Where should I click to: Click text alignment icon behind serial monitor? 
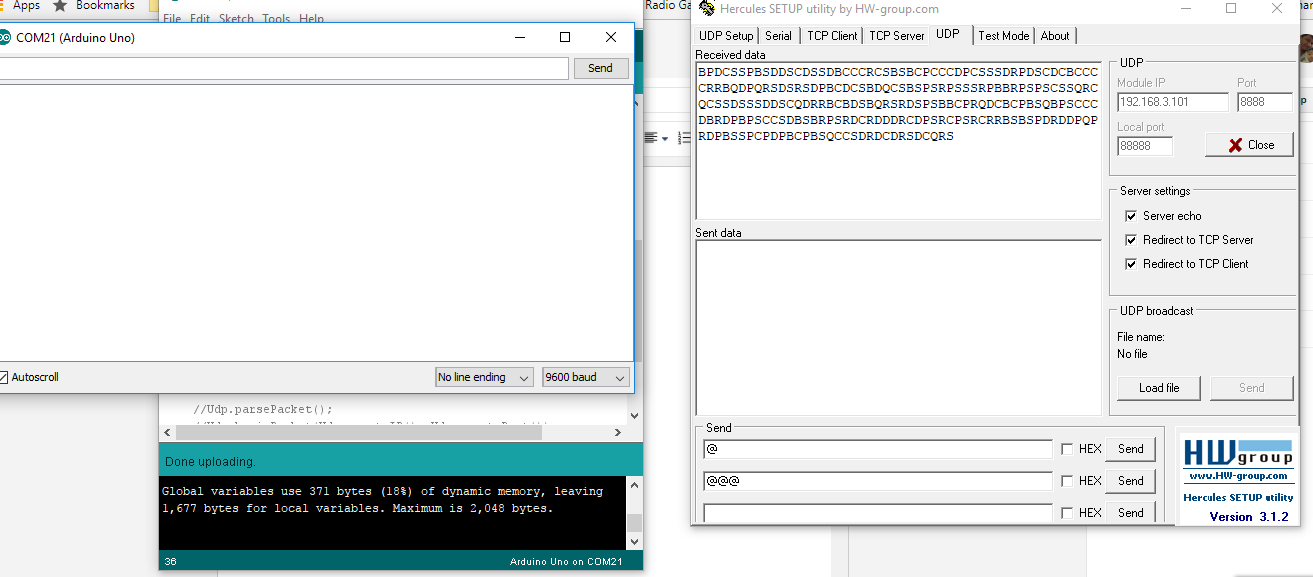click(651, 138)
